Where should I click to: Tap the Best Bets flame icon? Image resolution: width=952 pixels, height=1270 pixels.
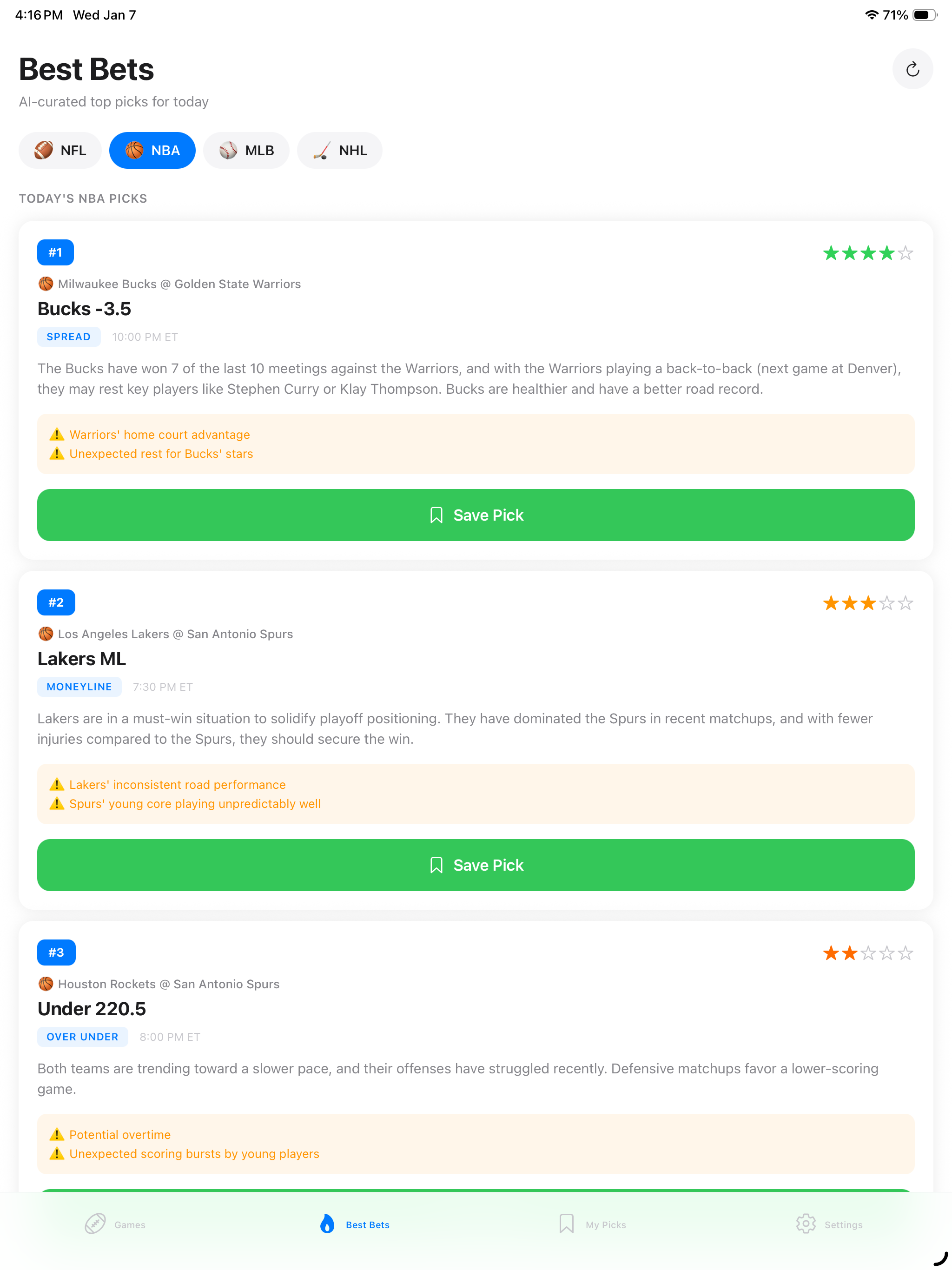tap(327, 1224)
